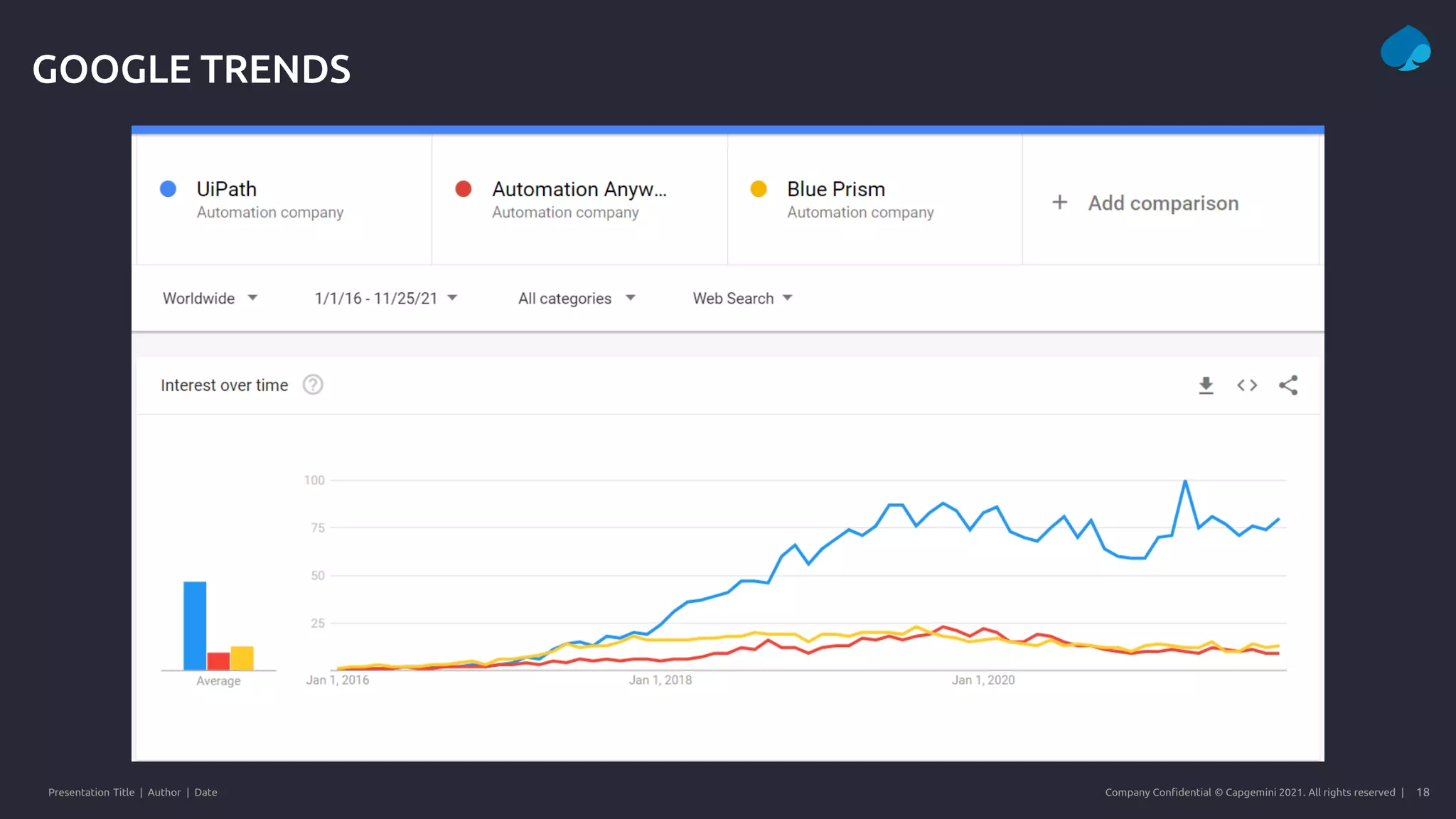Click the UiPath peak at 100
1456x819 pixels.
1185,482
